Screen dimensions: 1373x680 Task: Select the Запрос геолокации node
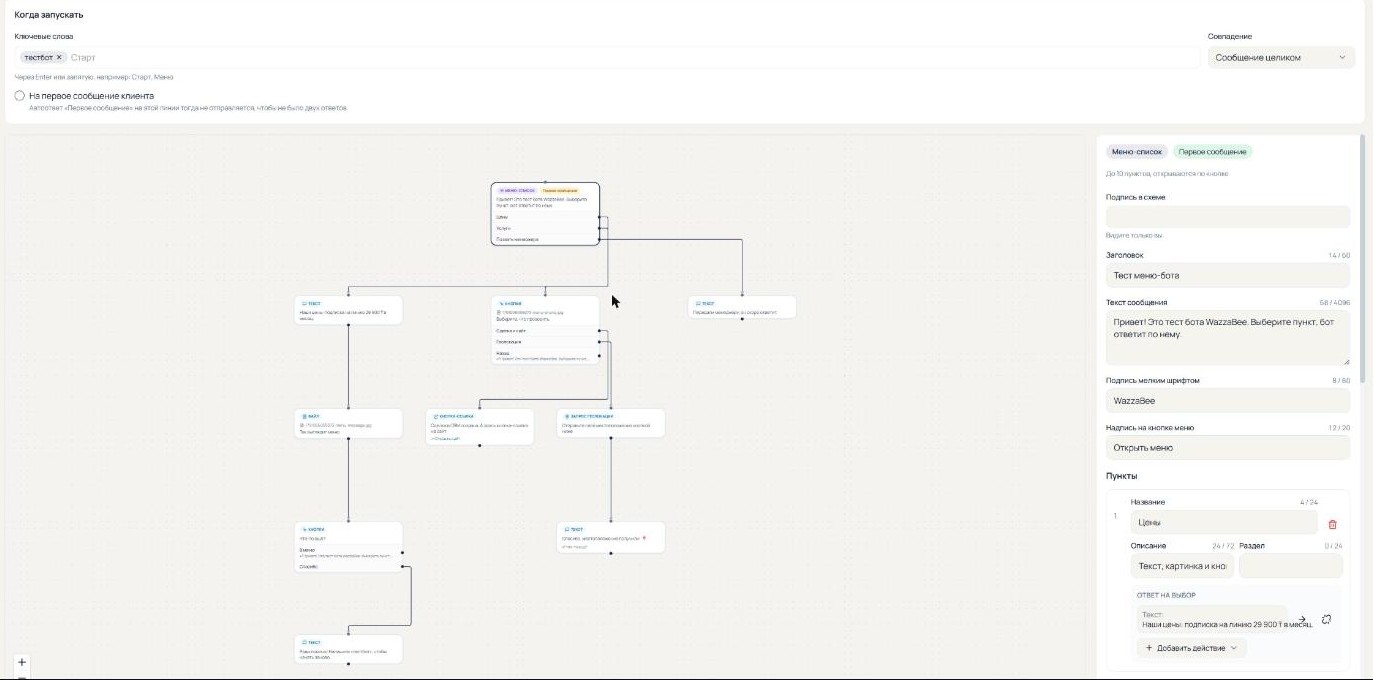(x=611, y=423)
